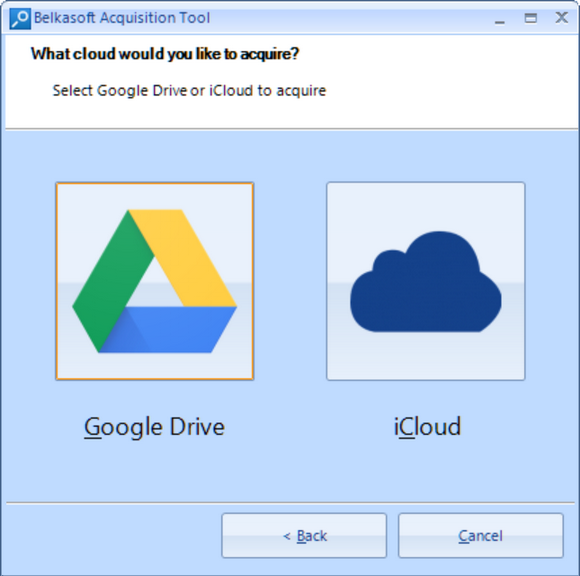Viewport: 580px width, 576px height.
Task: Click the "Select Google Drive or iCloud" subtitle
Action: [189, 91]
